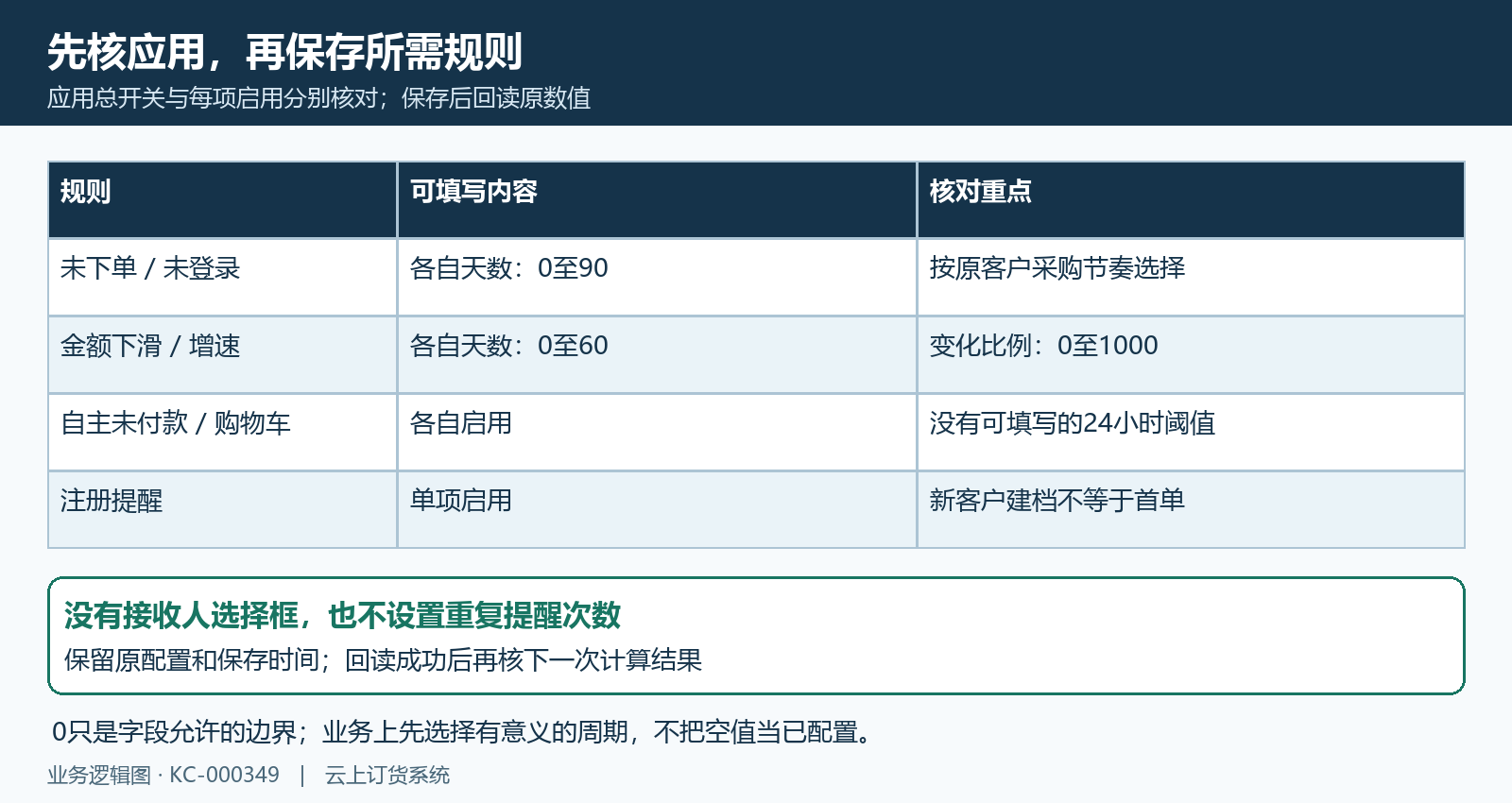This screenshot has width=1512, height=803.
Task: Click the 各自启用 cell
Action: tap(657, 433)
